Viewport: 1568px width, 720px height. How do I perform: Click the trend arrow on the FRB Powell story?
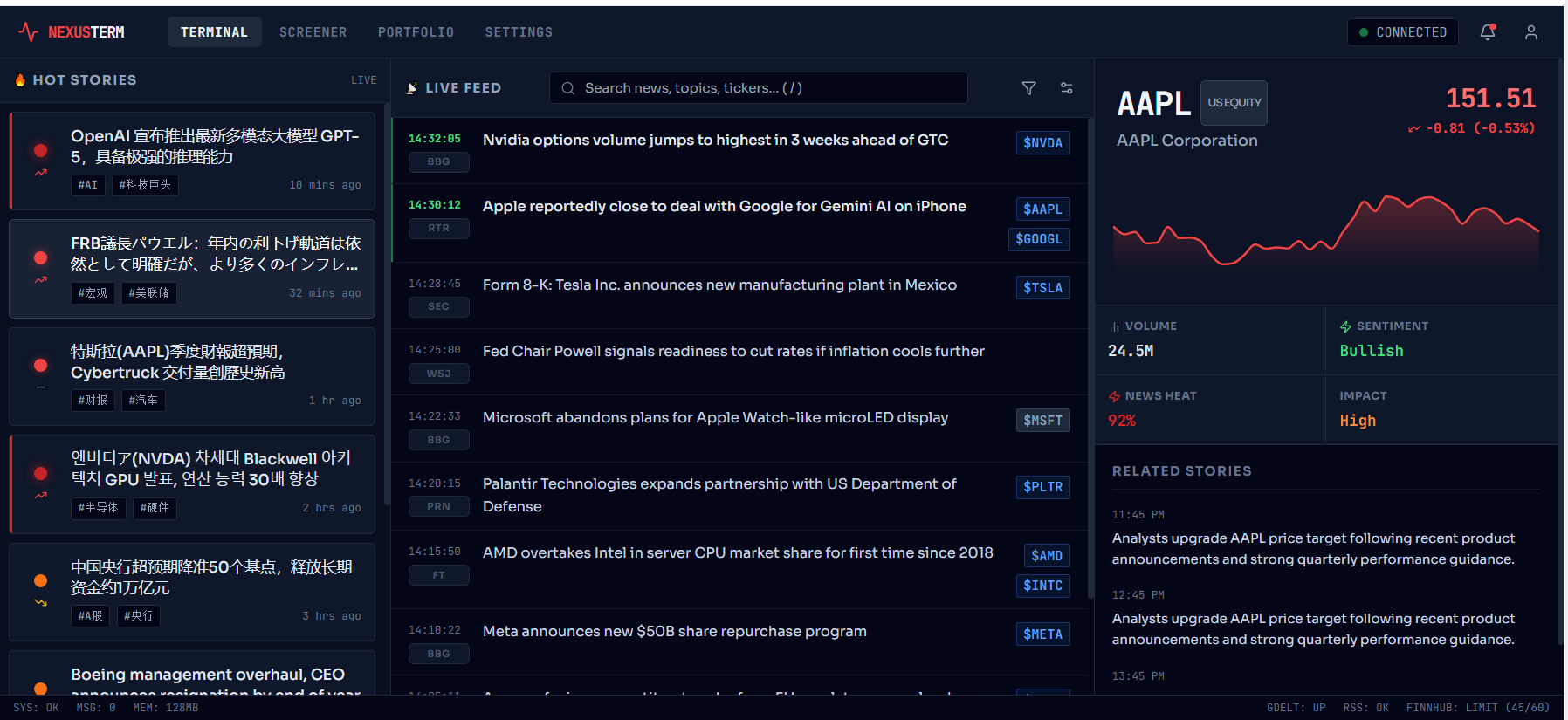click(40, 280)
